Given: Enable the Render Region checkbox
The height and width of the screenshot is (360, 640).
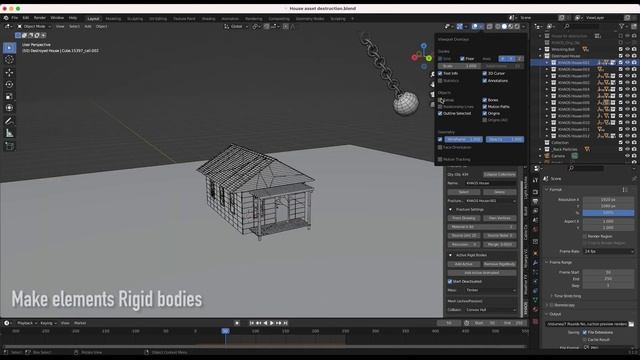Looking at the screenshot, I should point(585,236).
